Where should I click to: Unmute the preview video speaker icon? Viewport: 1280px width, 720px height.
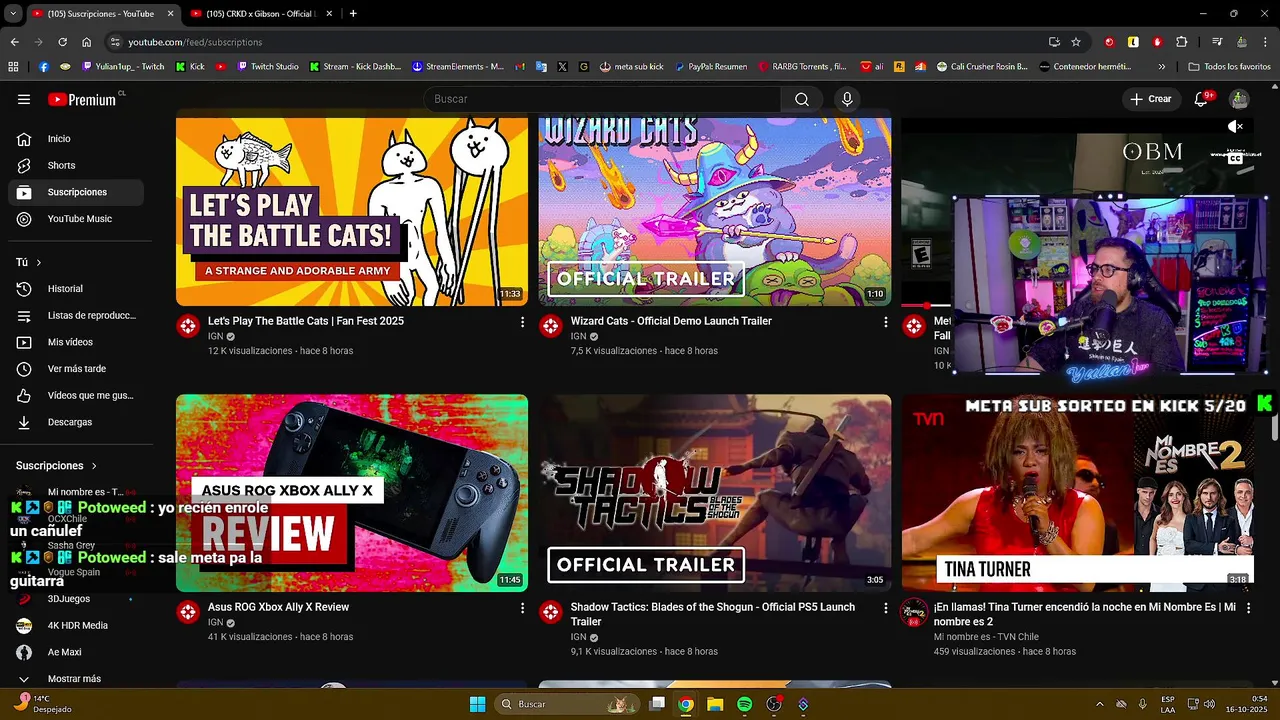tap(1236, 127)
